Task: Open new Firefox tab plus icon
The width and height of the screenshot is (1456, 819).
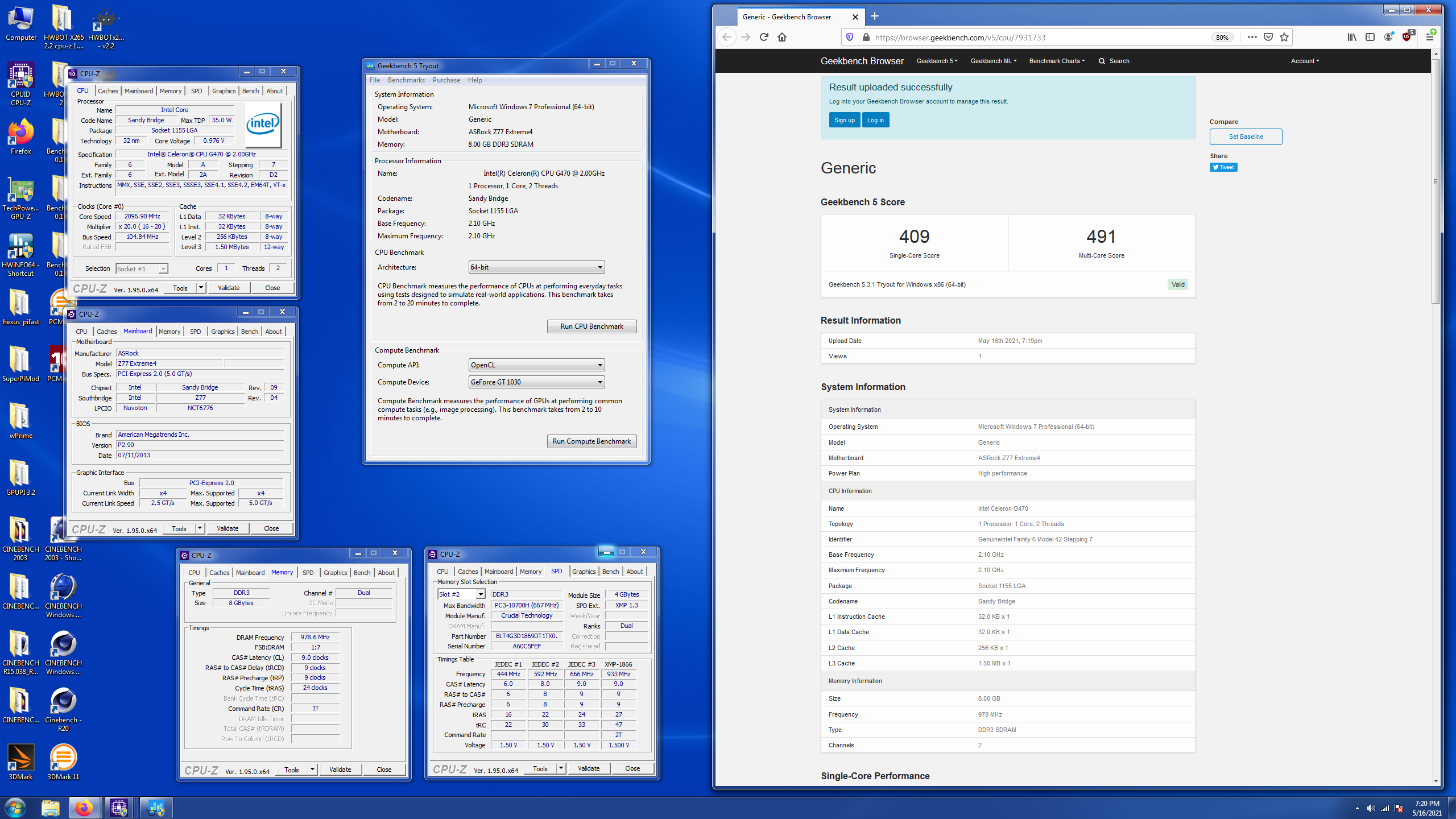Action: pyautogui.click(x=875, y=16)
